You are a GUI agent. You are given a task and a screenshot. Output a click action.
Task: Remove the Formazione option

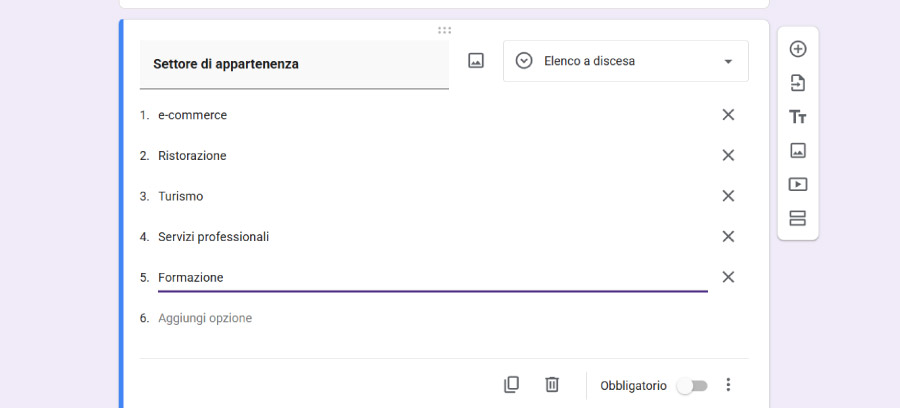(728, 277)
